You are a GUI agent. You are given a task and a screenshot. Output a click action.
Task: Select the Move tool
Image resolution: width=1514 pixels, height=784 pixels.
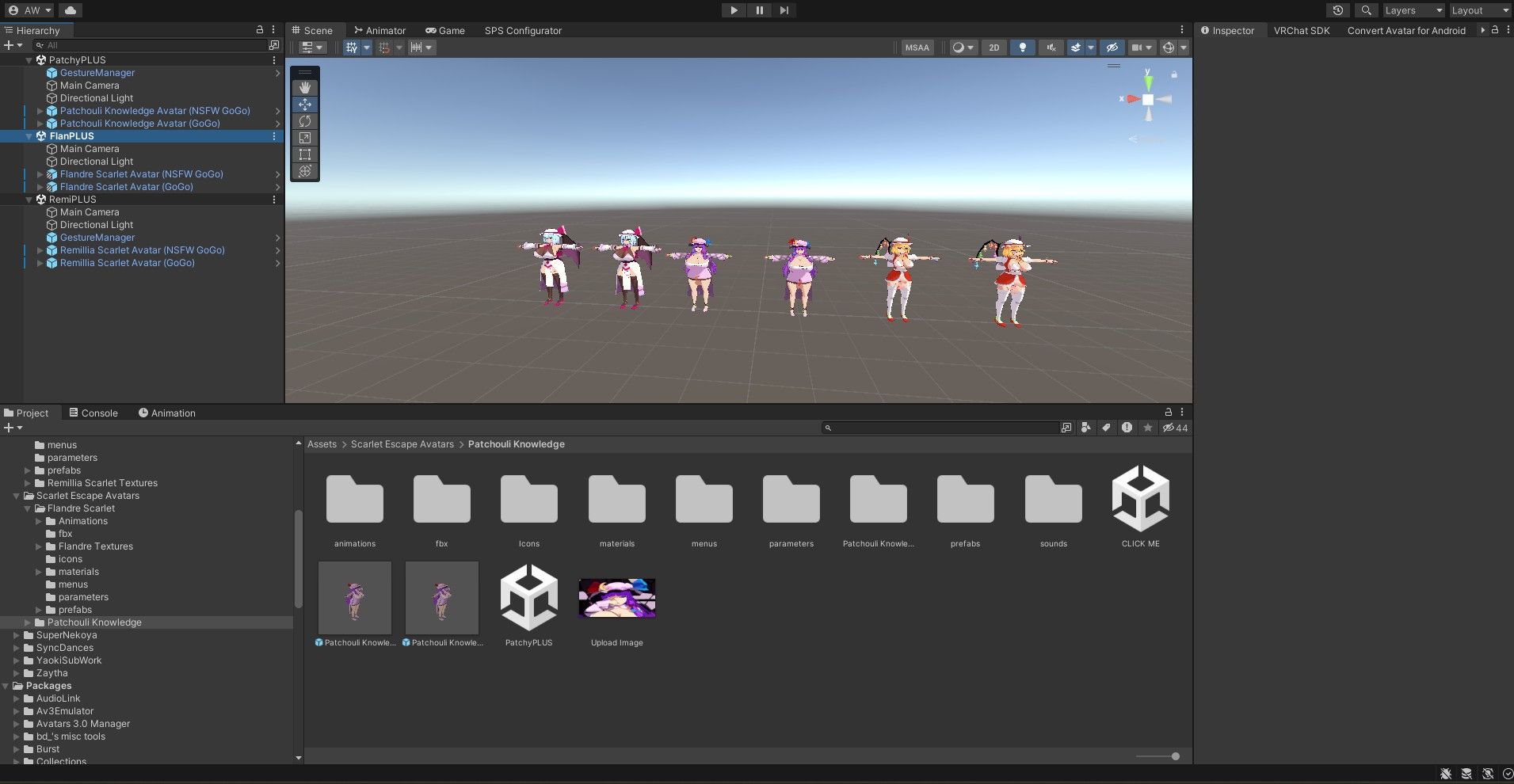pyautogui.click(x=305, y=105)
